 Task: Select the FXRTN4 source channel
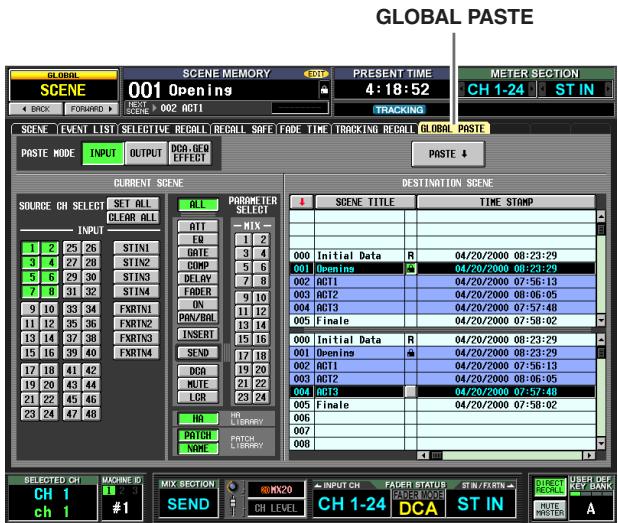136,352
